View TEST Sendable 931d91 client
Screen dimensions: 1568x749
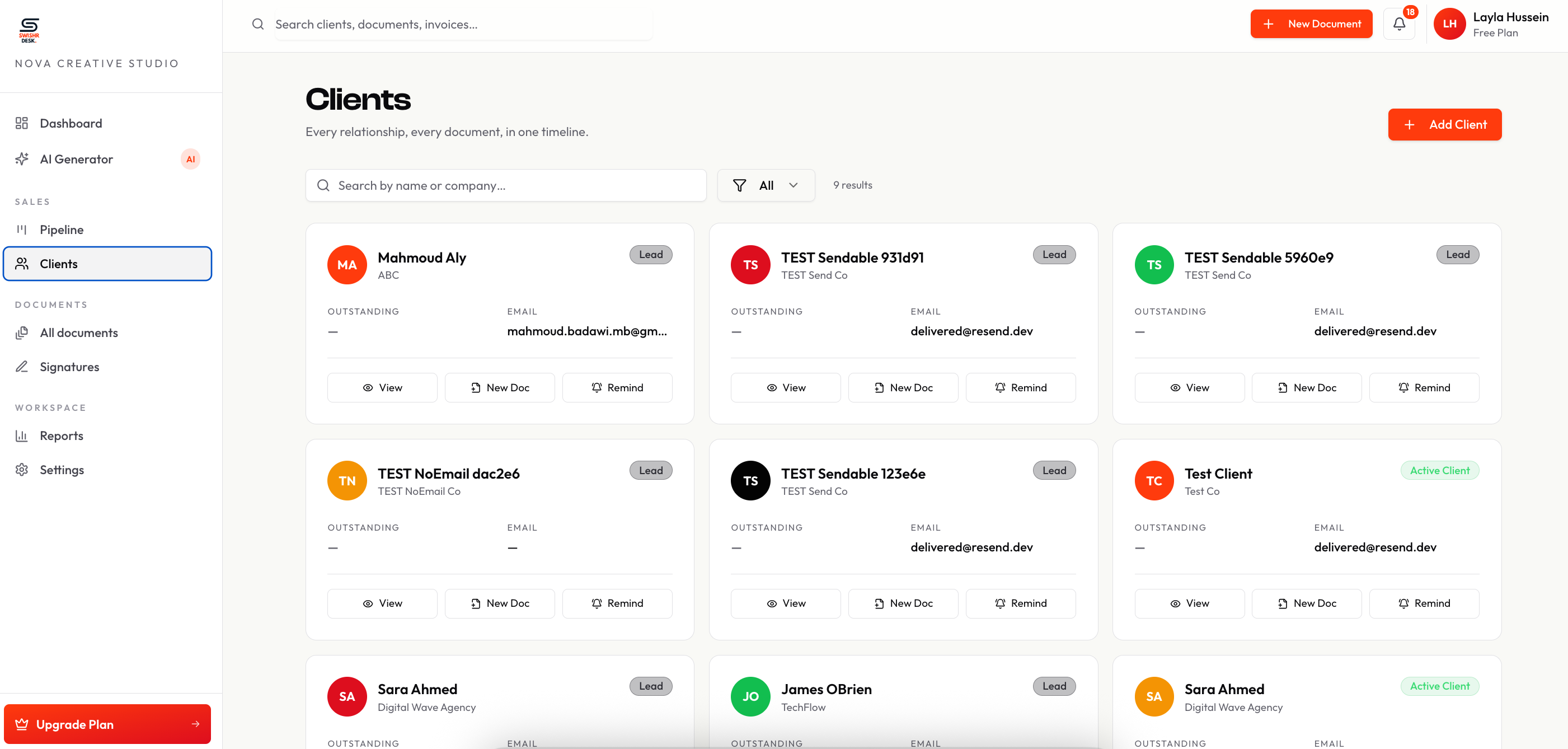(x=786, y=387)
